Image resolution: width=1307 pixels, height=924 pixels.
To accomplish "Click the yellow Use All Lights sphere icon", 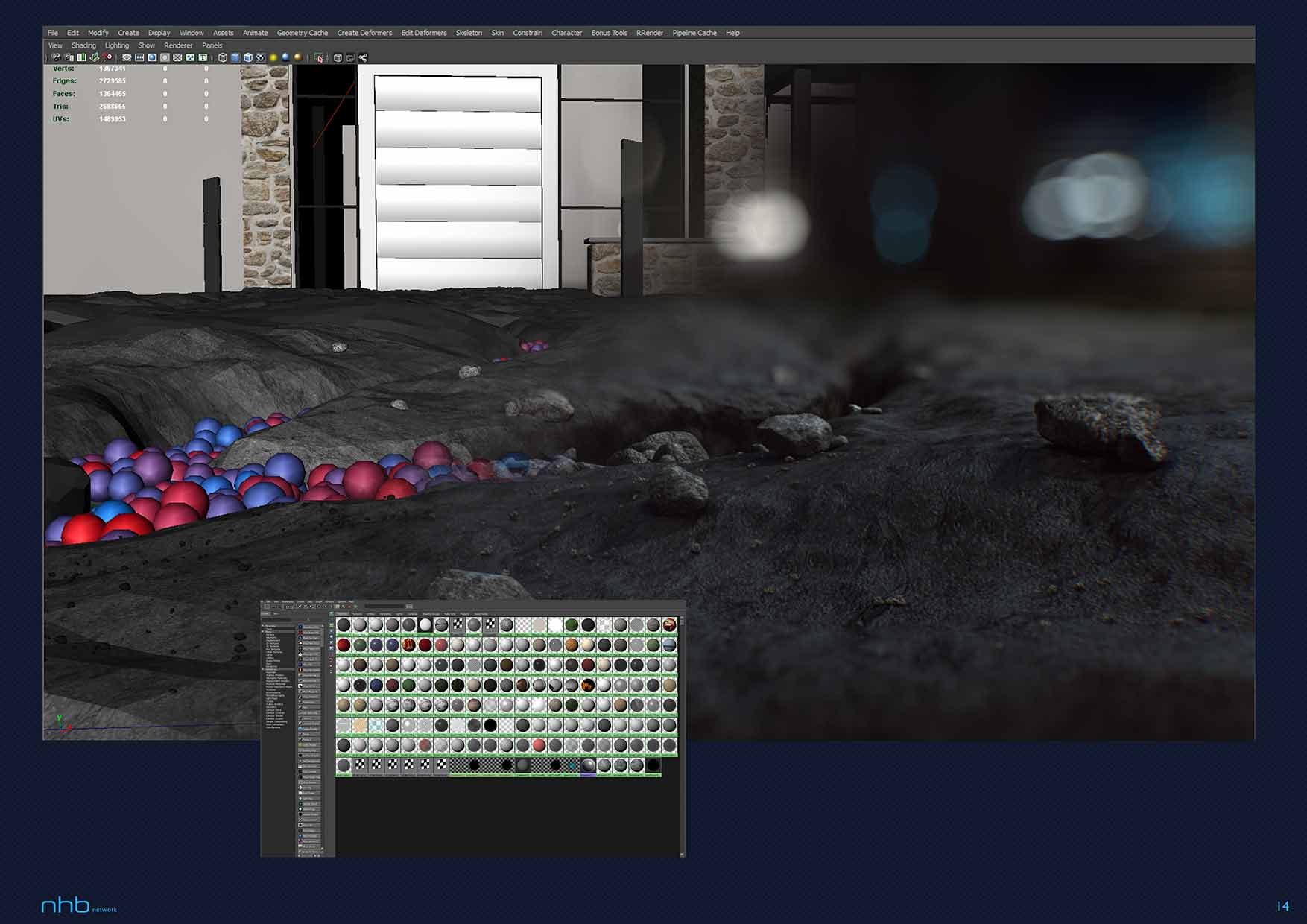I will click(x=273, y=57).
